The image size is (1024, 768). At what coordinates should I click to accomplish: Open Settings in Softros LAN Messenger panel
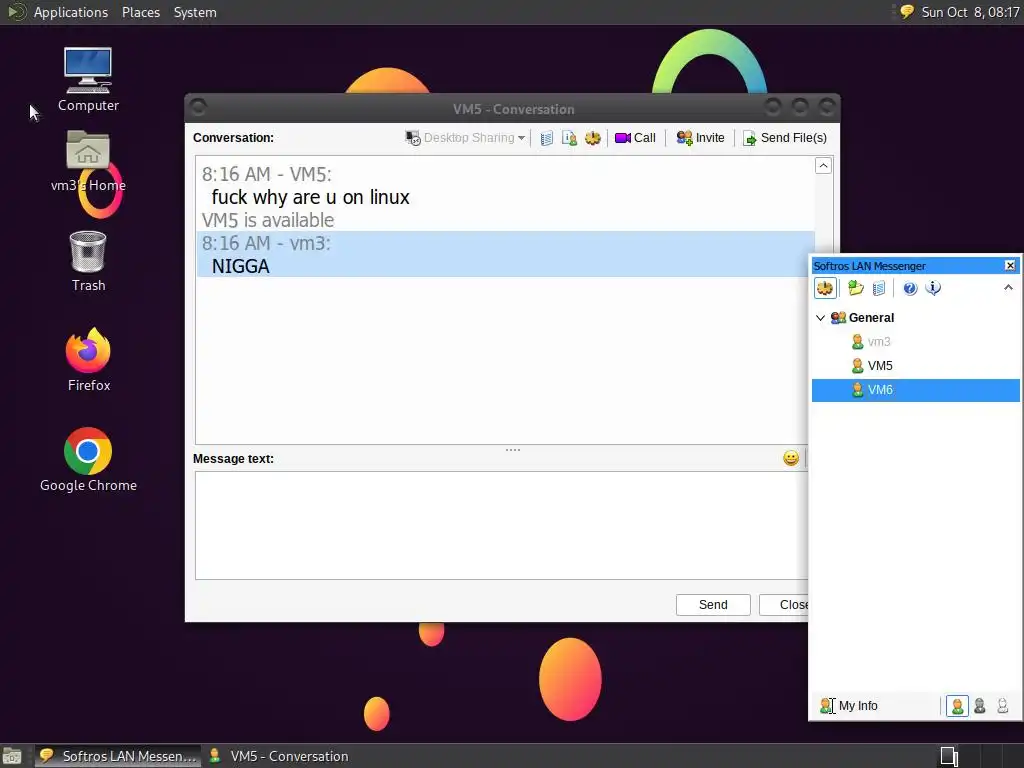coord(825,288)
